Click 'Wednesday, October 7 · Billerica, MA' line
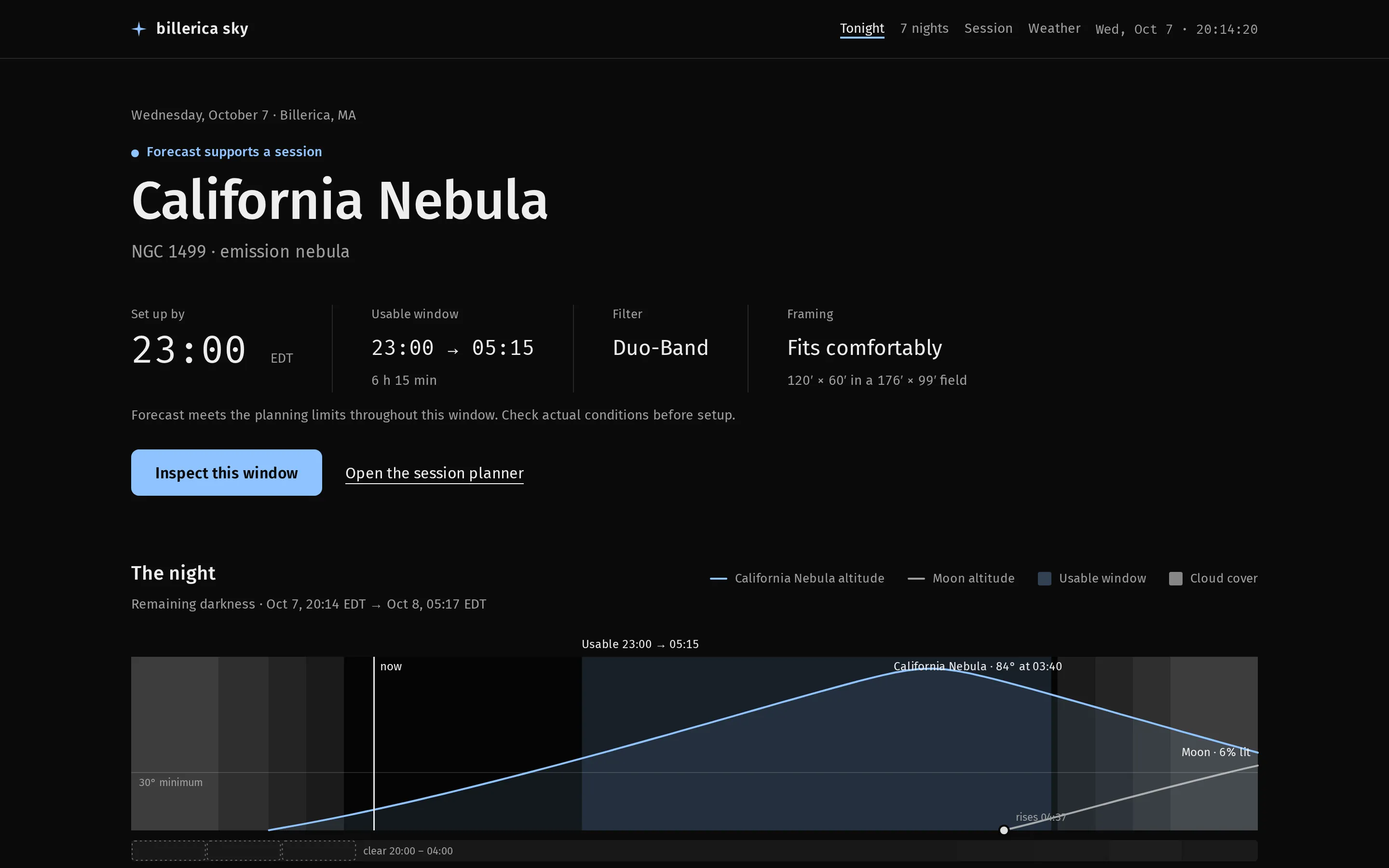 point(244,115)
